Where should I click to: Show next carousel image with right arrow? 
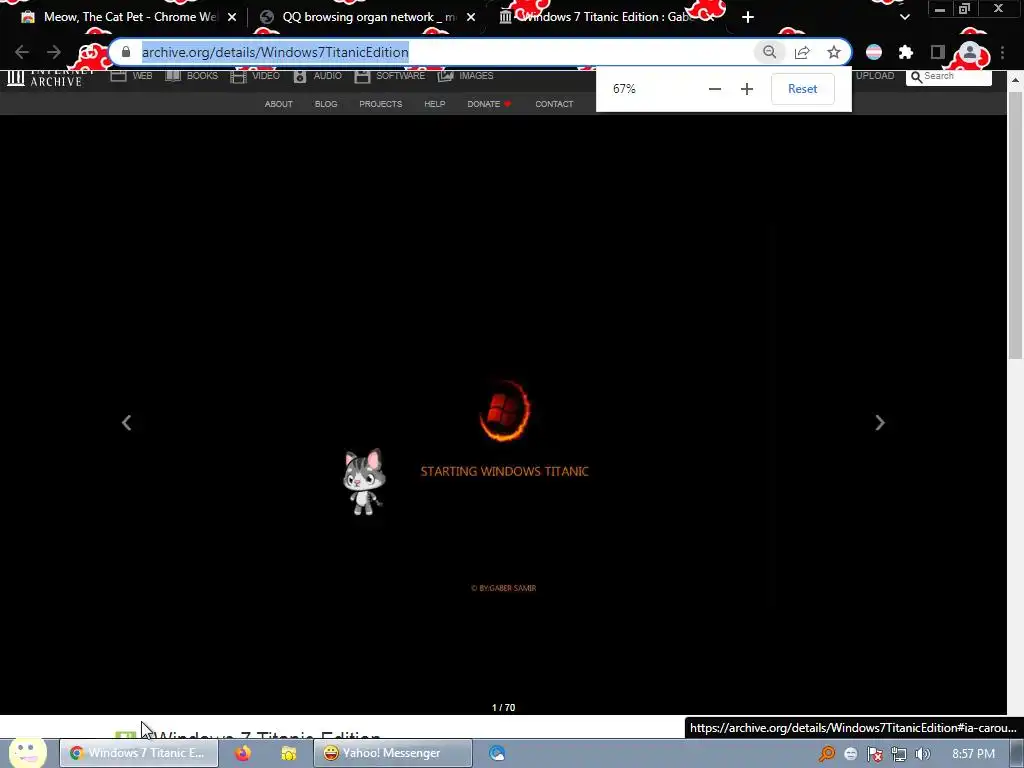click(x=880, y=423)
